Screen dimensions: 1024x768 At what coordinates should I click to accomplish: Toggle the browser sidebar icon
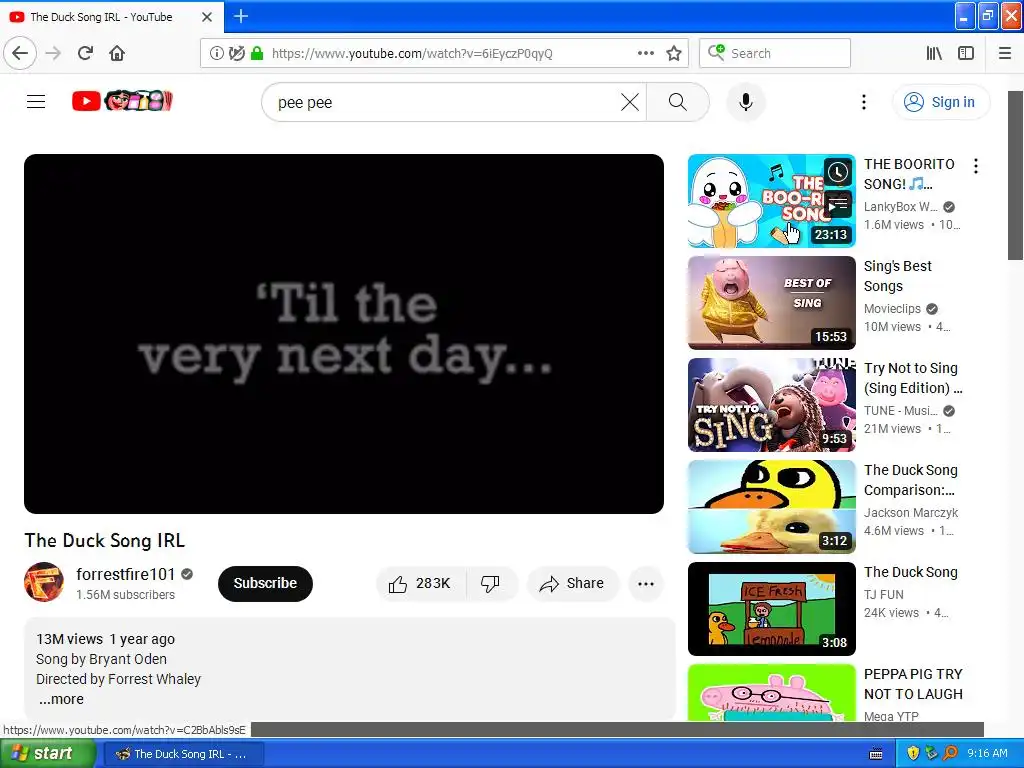click(x=966, y=53)
